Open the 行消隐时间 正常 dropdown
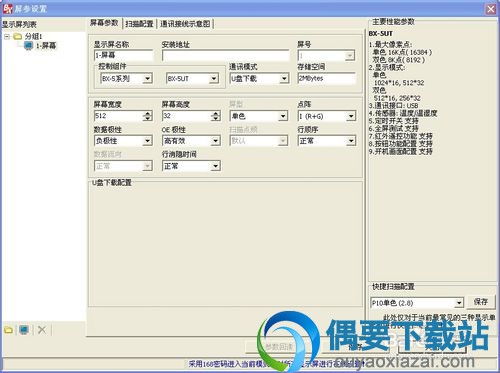Screen dimensions: 500x373 coord(215,166)
